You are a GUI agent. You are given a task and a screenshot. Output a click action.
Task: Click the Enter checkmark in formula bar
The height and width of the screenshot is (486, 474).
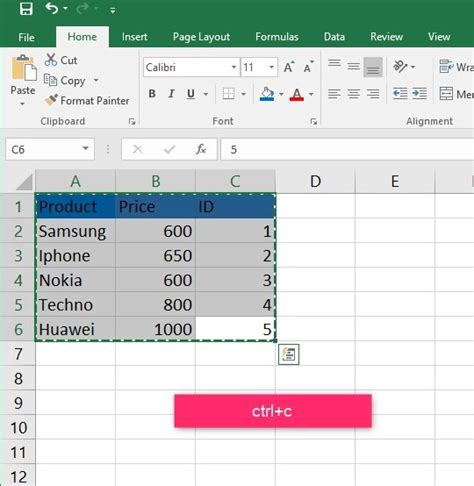click(x=169, y=149)
